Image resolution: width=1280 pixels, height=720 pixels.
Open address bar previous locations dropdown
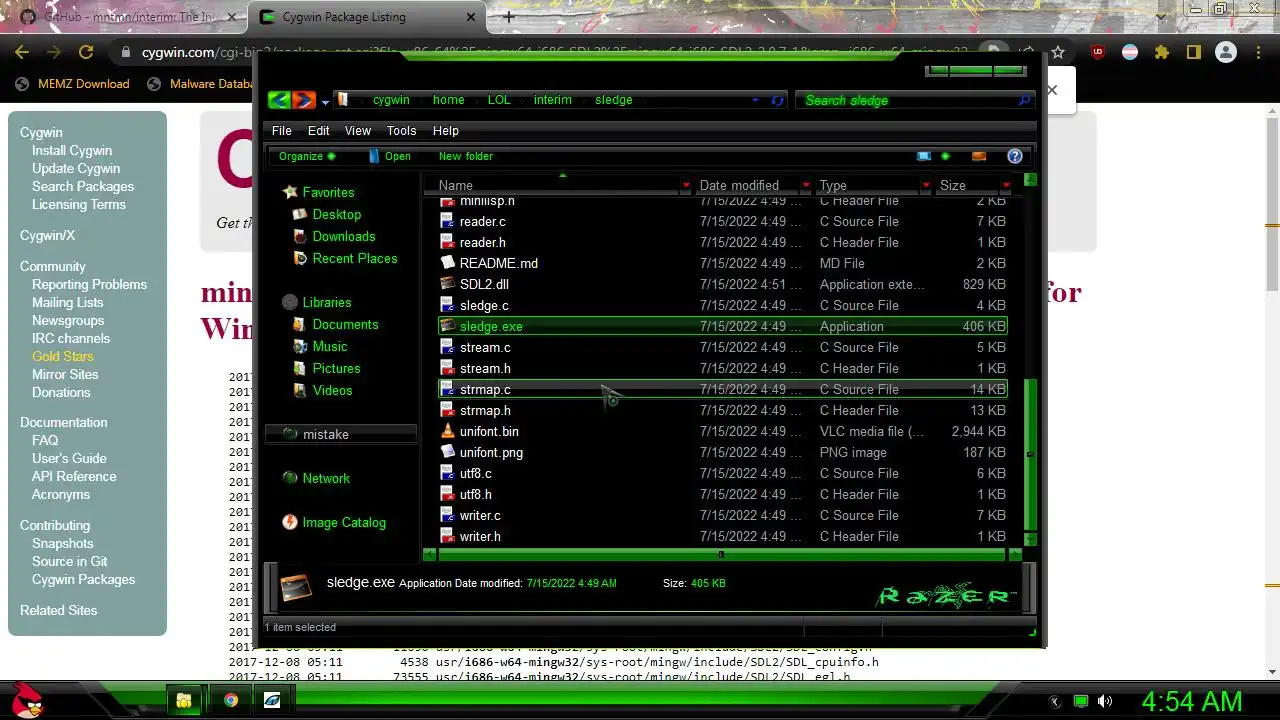pos(756,100)
